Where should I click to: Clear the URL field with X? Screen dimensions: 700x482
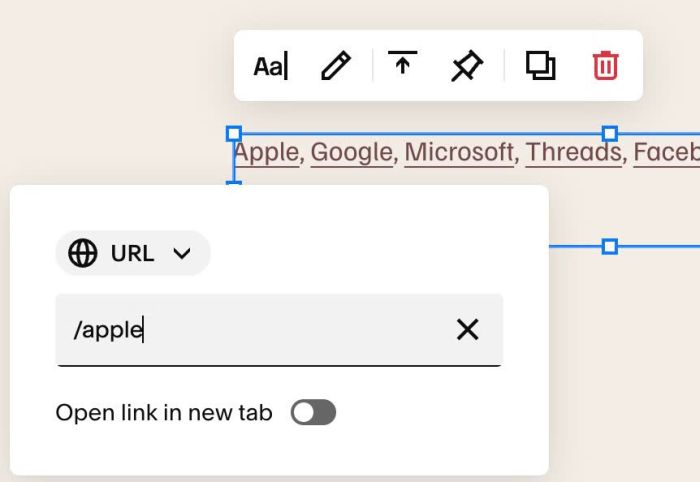point(467,330)
